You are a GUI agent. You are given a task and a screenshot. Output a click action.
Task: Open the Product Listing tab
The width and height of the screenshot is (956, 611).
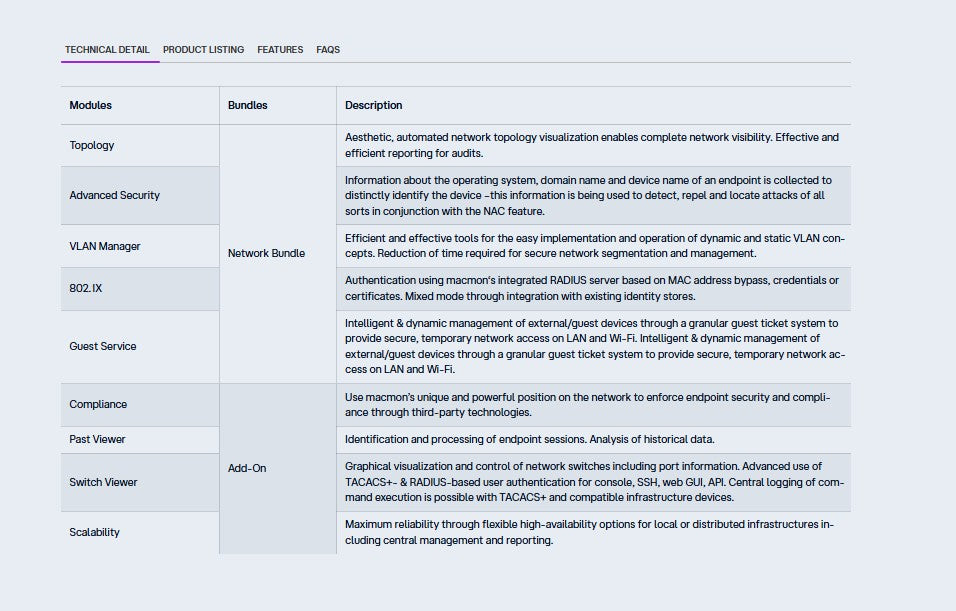tap(203, 50)
